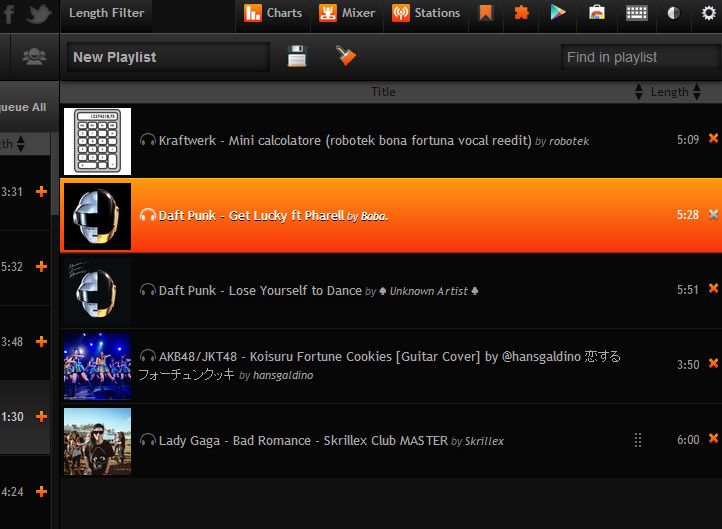Open the Unknown Artist uploader link

click(x=429, y=291)
